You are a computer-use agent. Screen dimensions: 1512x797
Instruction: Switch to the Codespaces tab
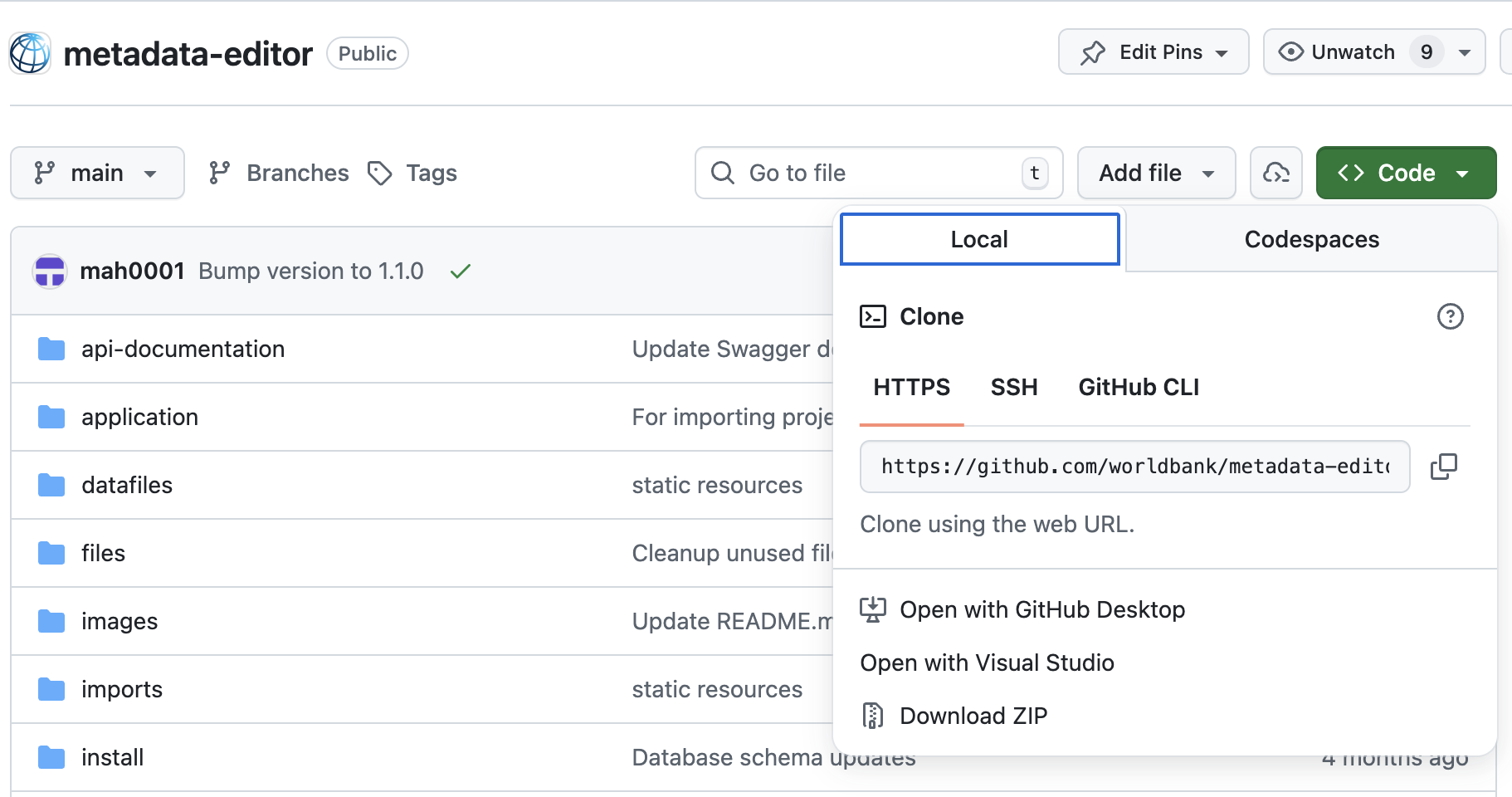1311,239
